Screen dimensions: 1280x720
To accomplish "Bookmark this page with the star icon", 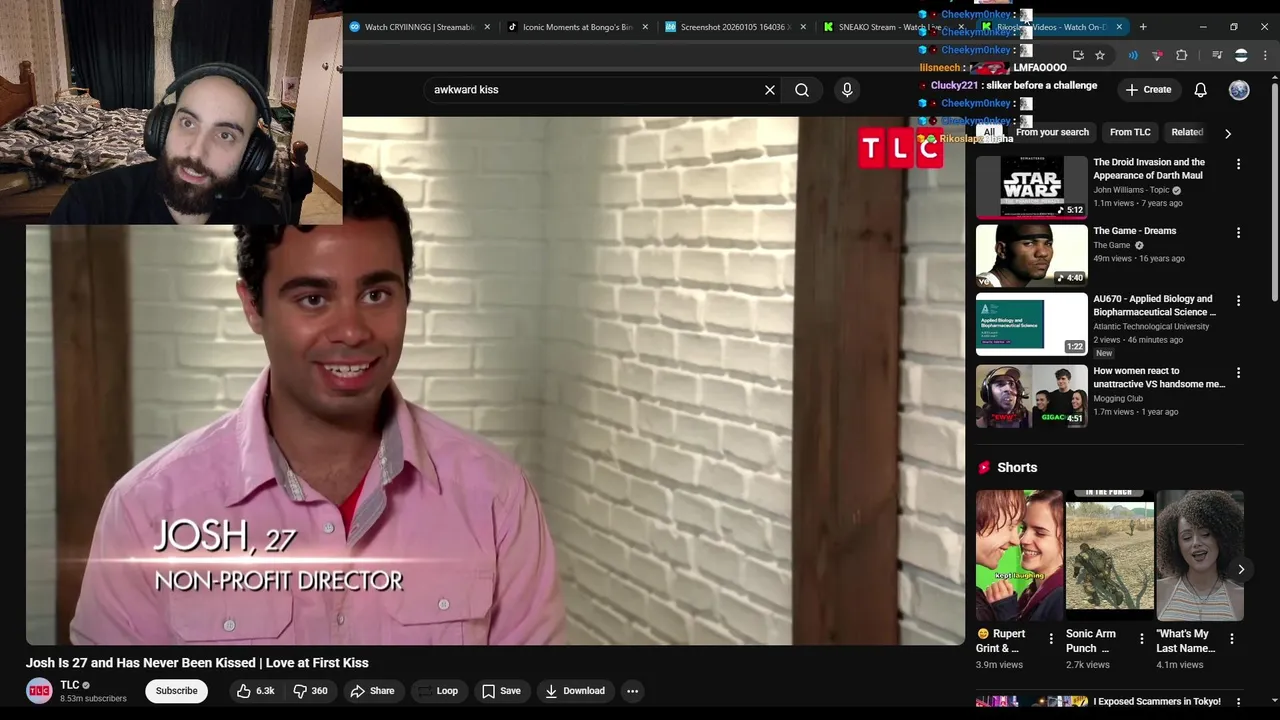I will pos(1100,55).
